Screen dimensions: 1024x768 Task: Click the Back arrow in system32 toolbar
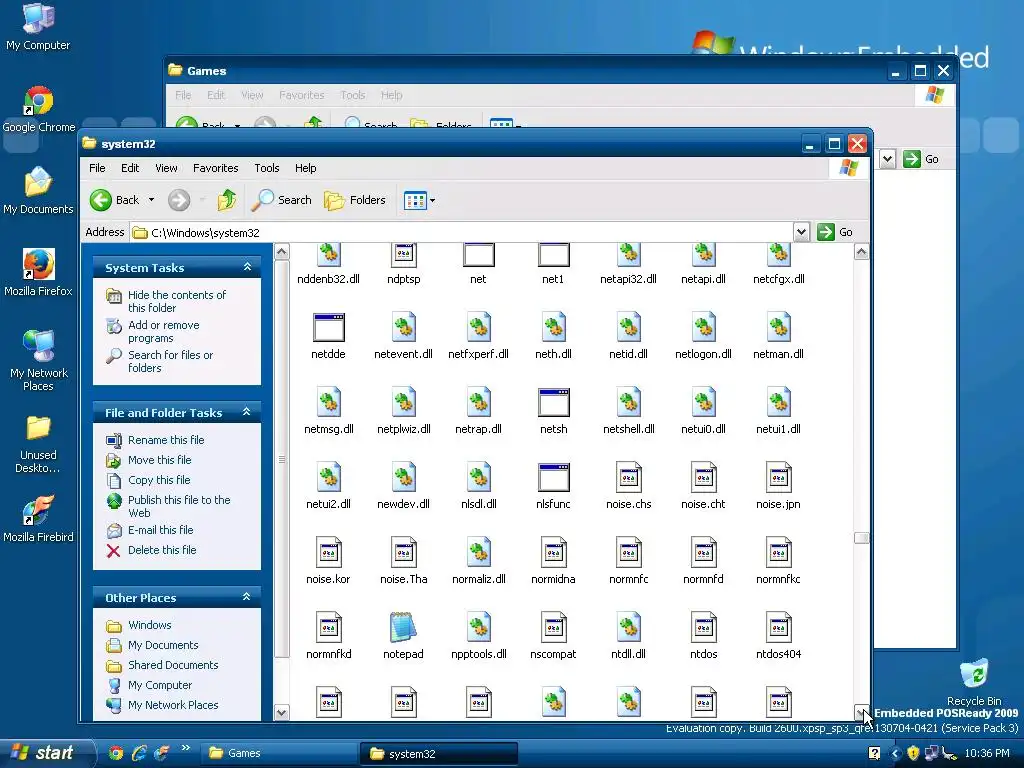click(101, 200)
